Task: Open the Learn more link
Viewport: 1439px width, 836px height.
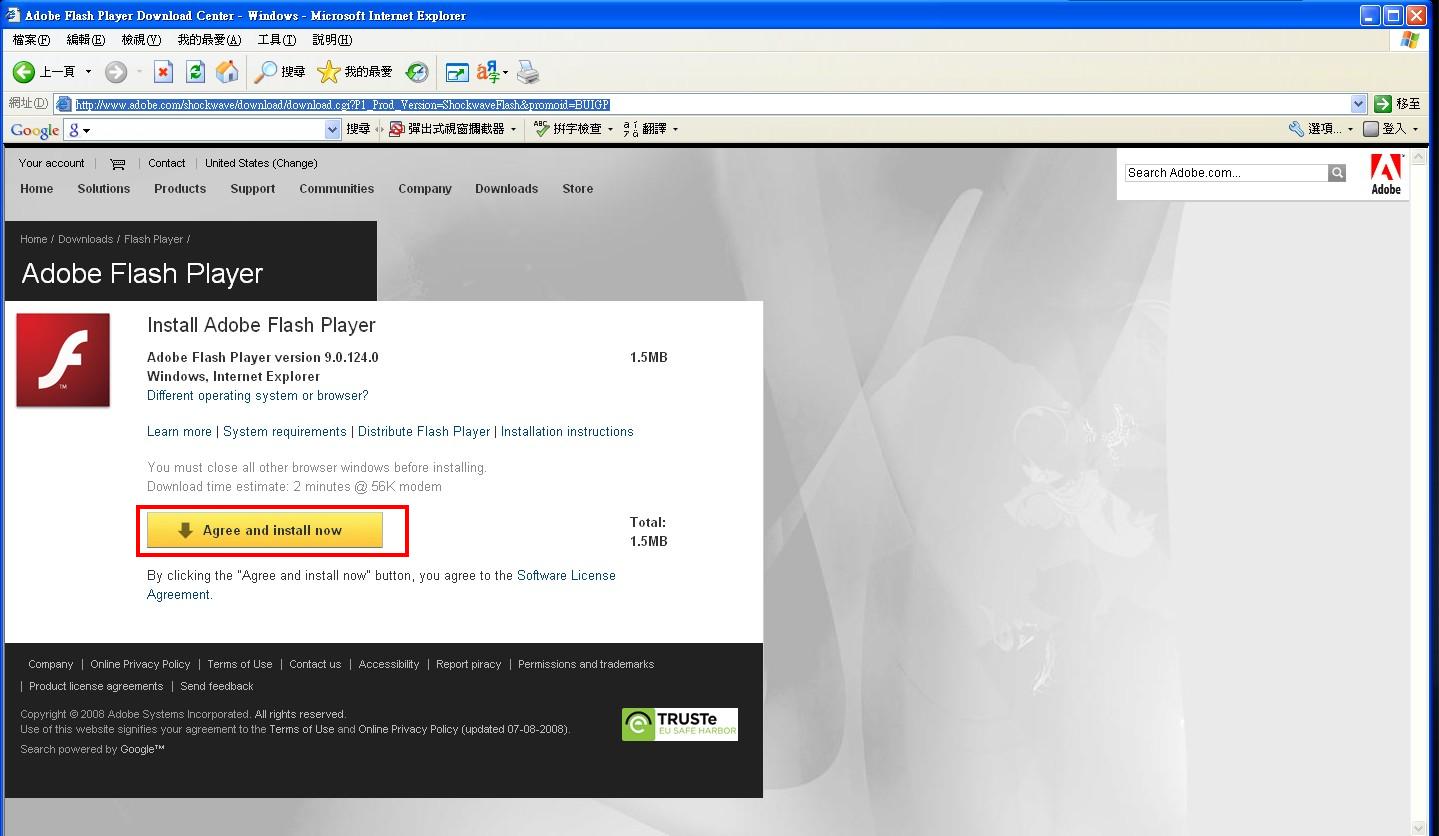Action: tap(179, 432)
